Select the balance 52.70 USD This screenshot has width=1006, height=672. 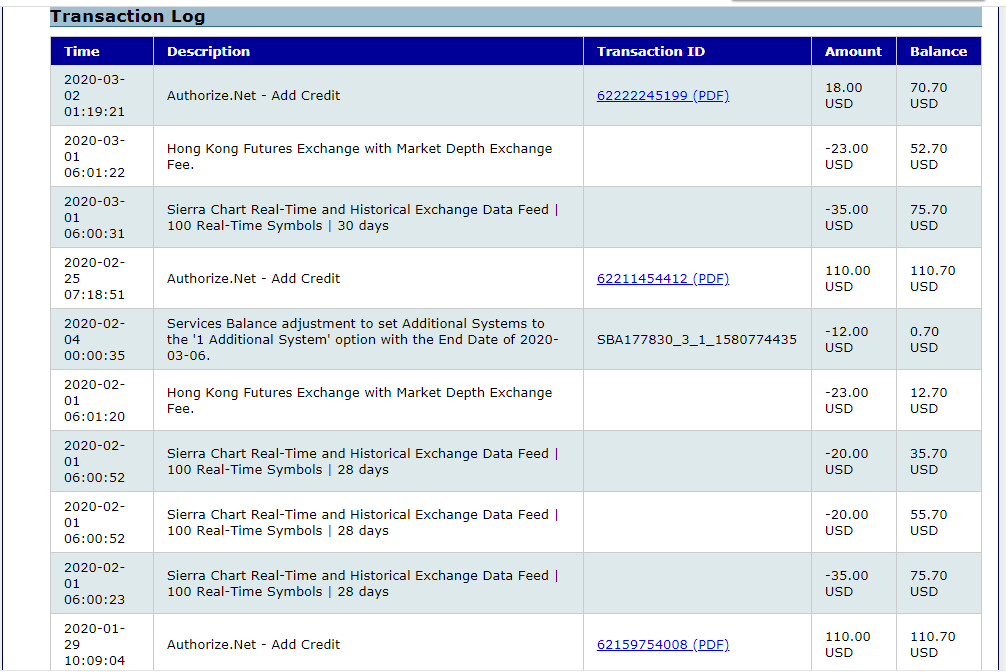coord(928,157)
